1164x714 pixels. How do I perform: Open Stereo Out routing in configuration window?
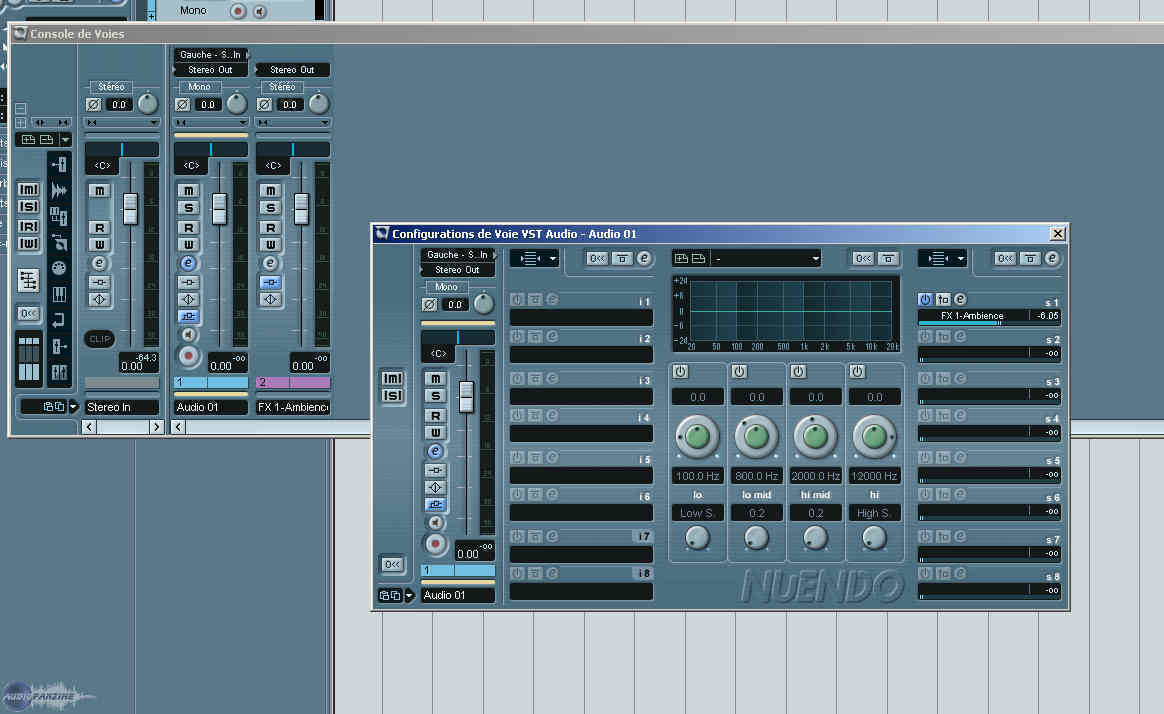coord(457,270)
